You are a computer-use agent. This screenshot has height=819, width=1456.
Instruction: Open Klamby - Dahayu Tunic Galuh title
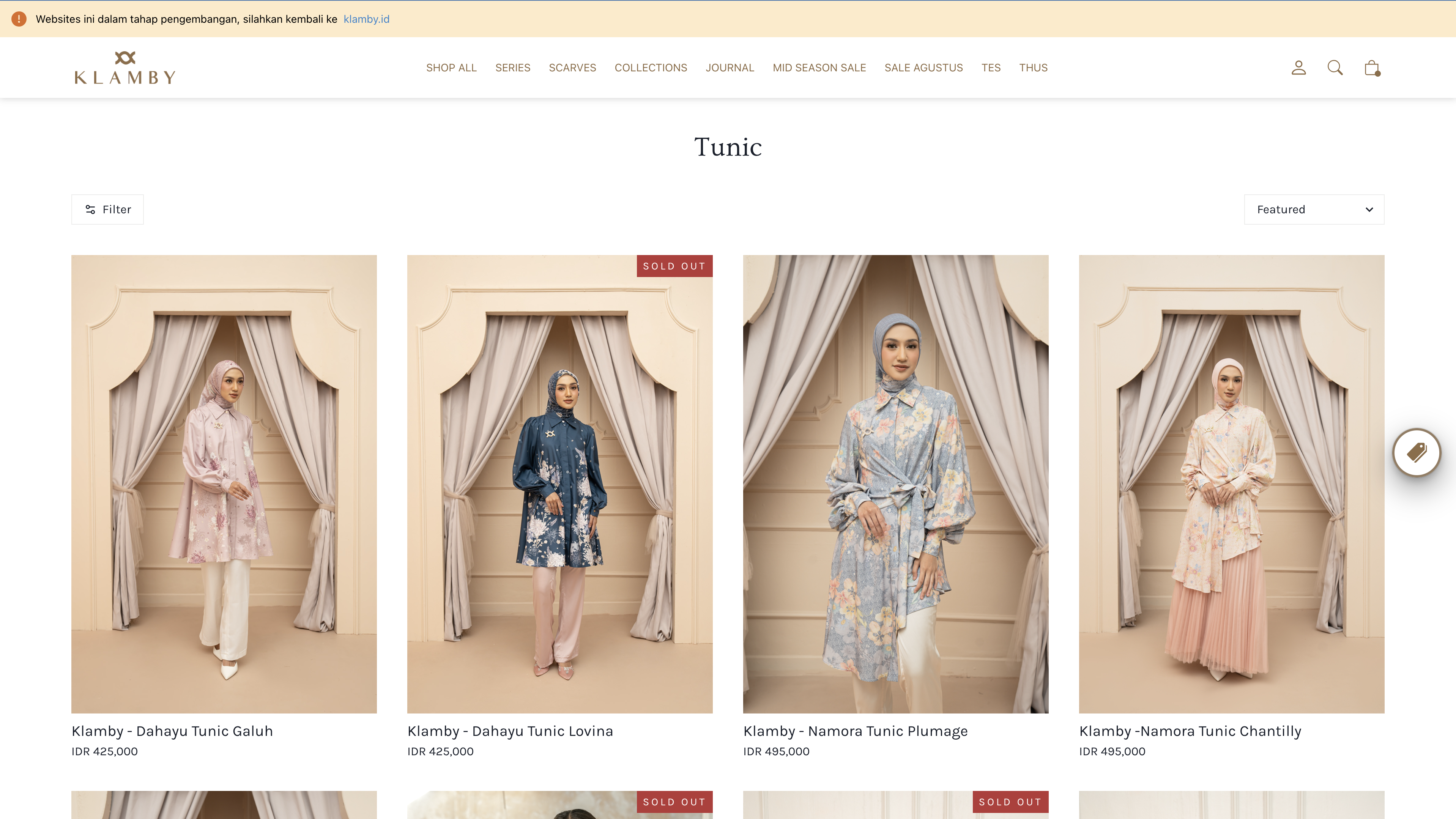pos(172,731)
